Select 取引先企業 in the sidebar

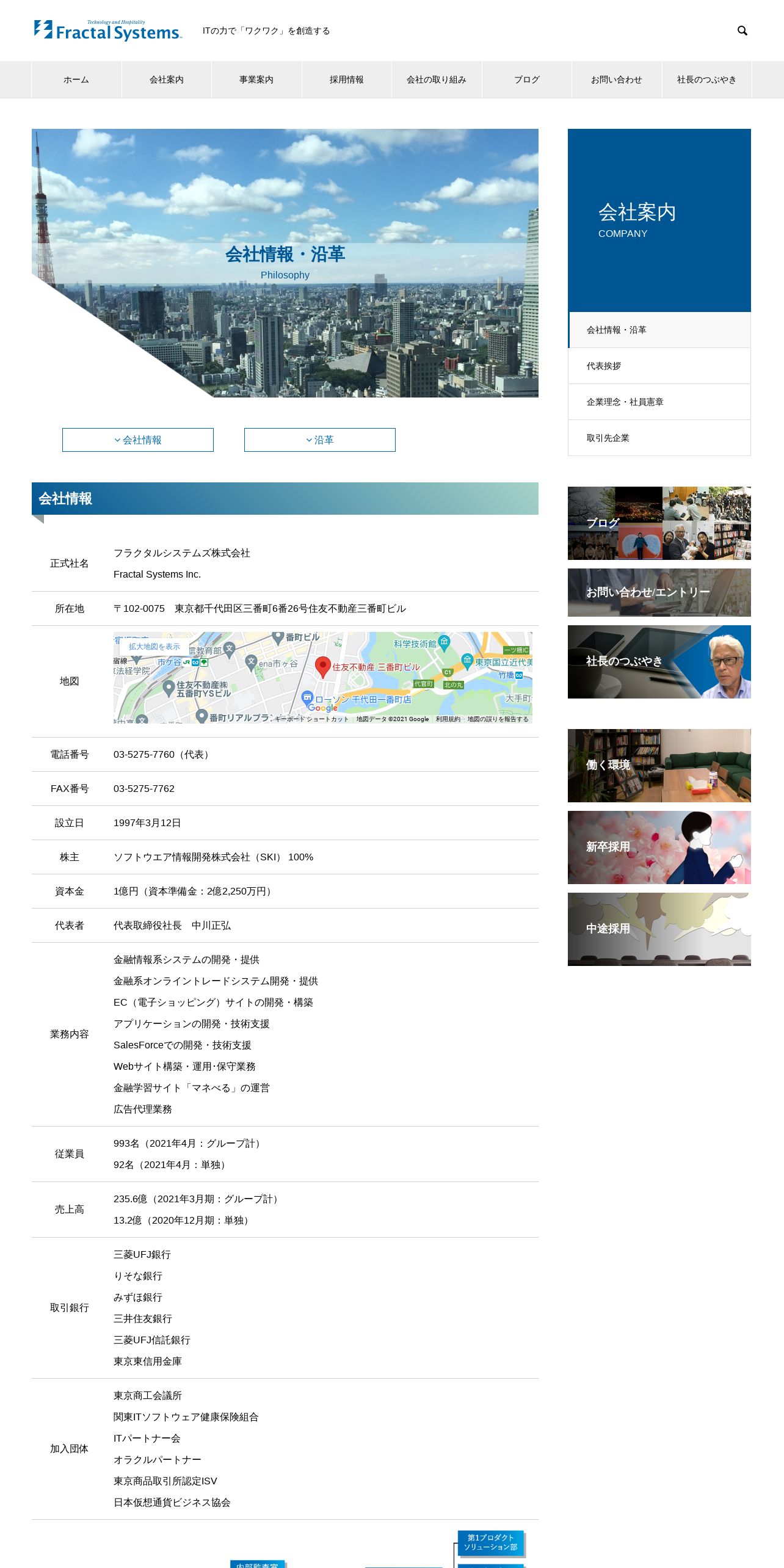659,438
